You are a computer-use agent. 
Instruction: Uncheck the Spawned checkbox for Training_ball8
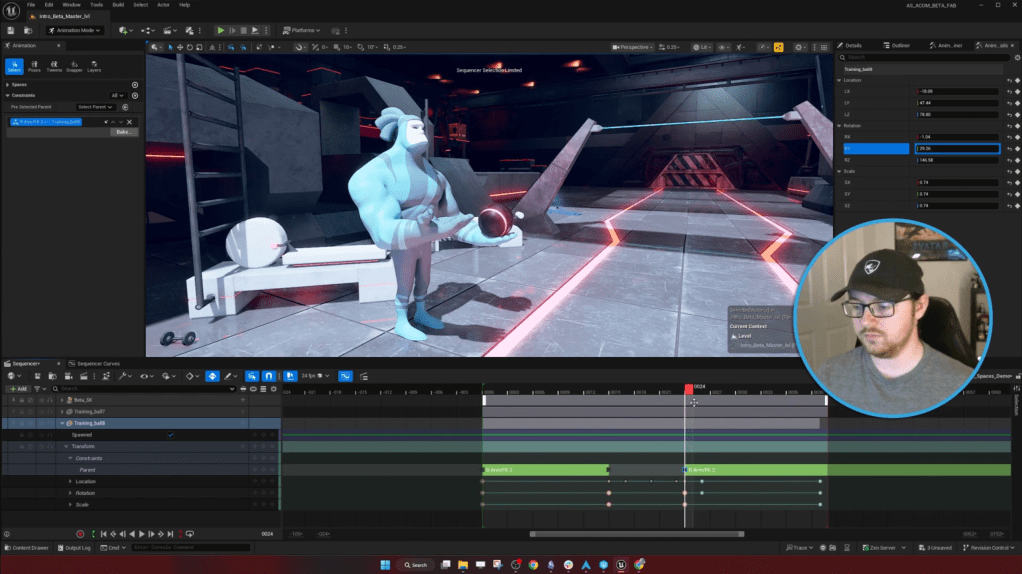171,435
